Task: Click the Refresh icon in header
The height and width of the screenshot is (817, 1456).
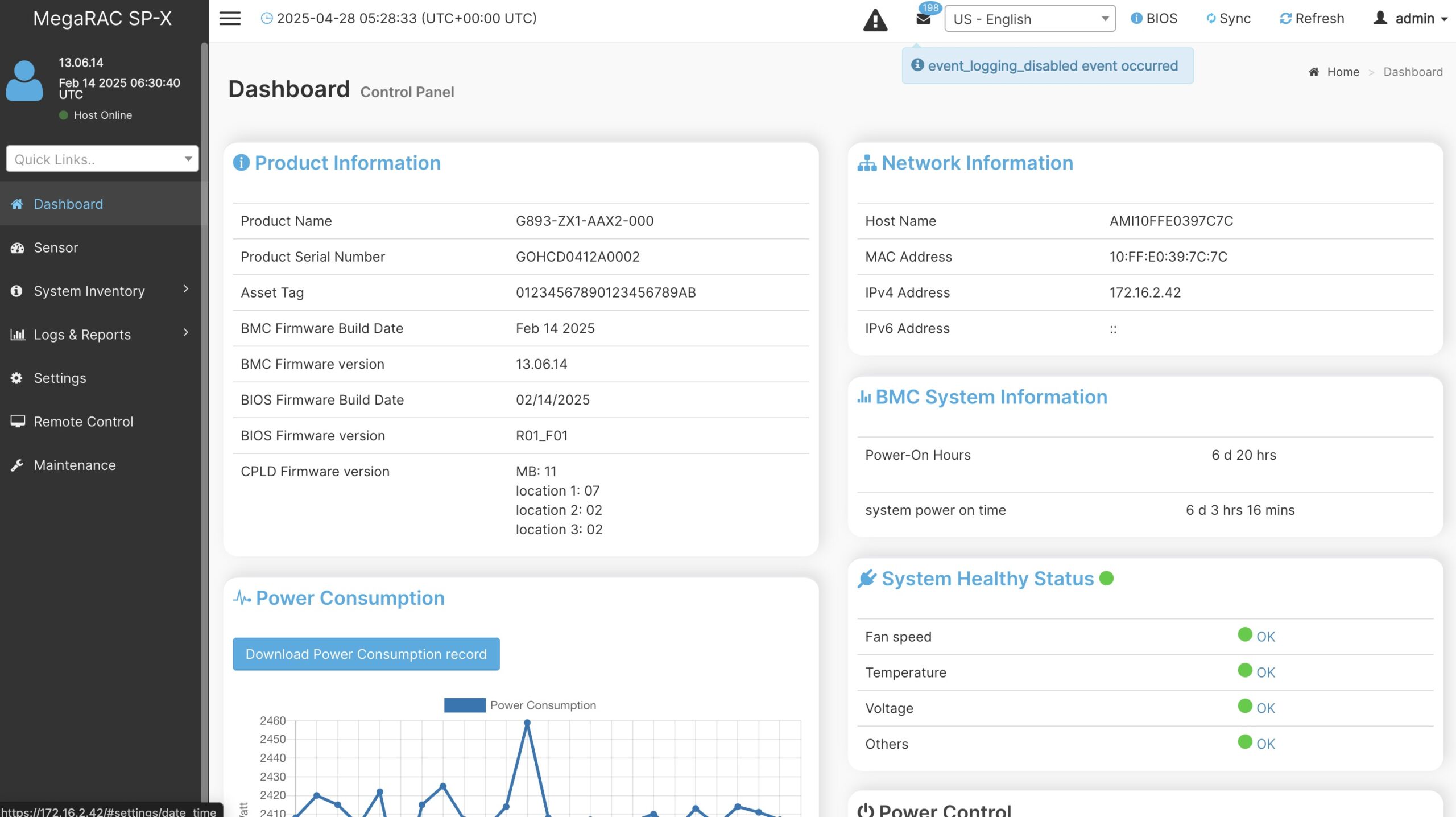Action: [1285, 19]
